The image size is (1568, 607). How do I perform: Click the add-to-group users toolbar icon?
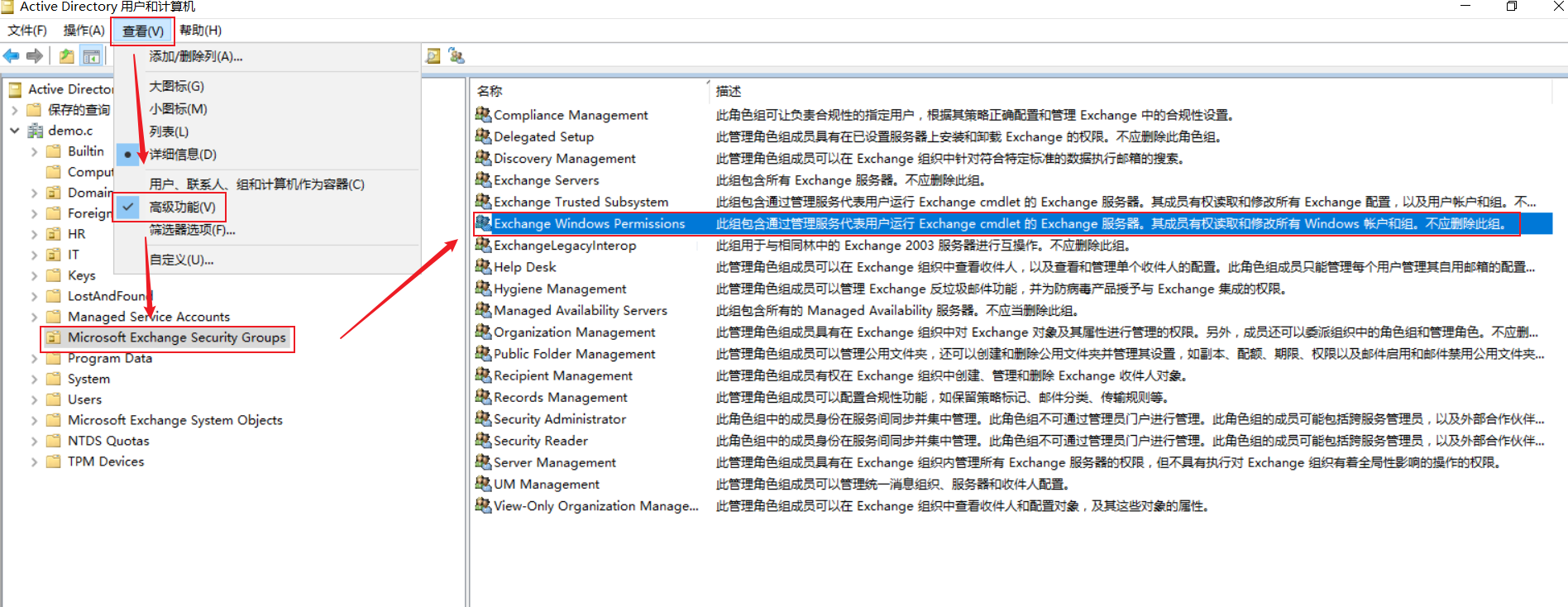point(457,56)
